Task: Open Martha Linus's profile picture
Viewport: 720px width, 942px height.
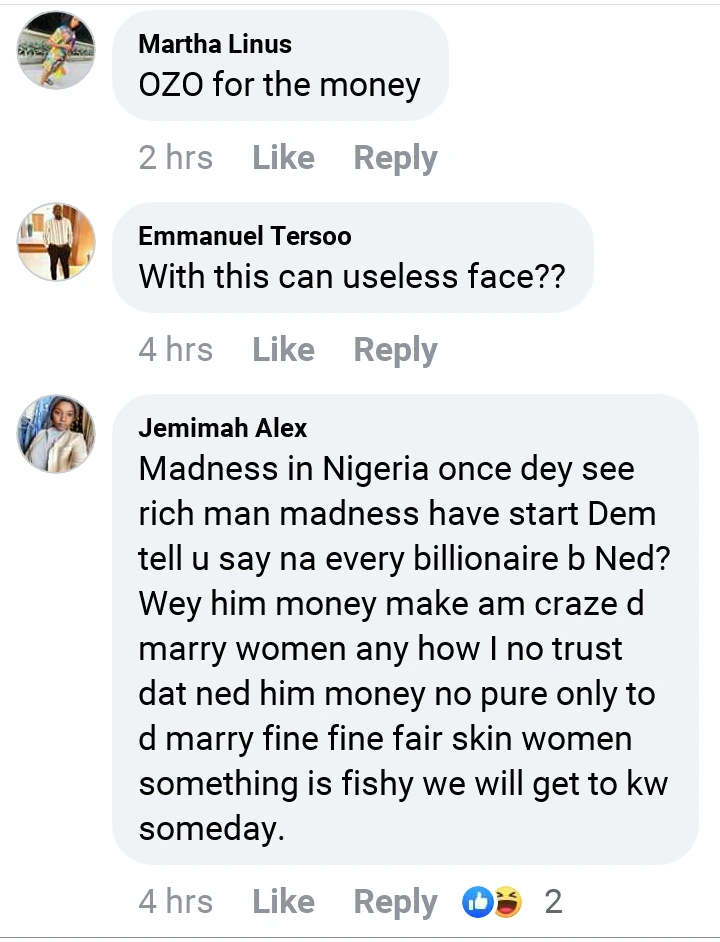Action: tap(56, 50)
